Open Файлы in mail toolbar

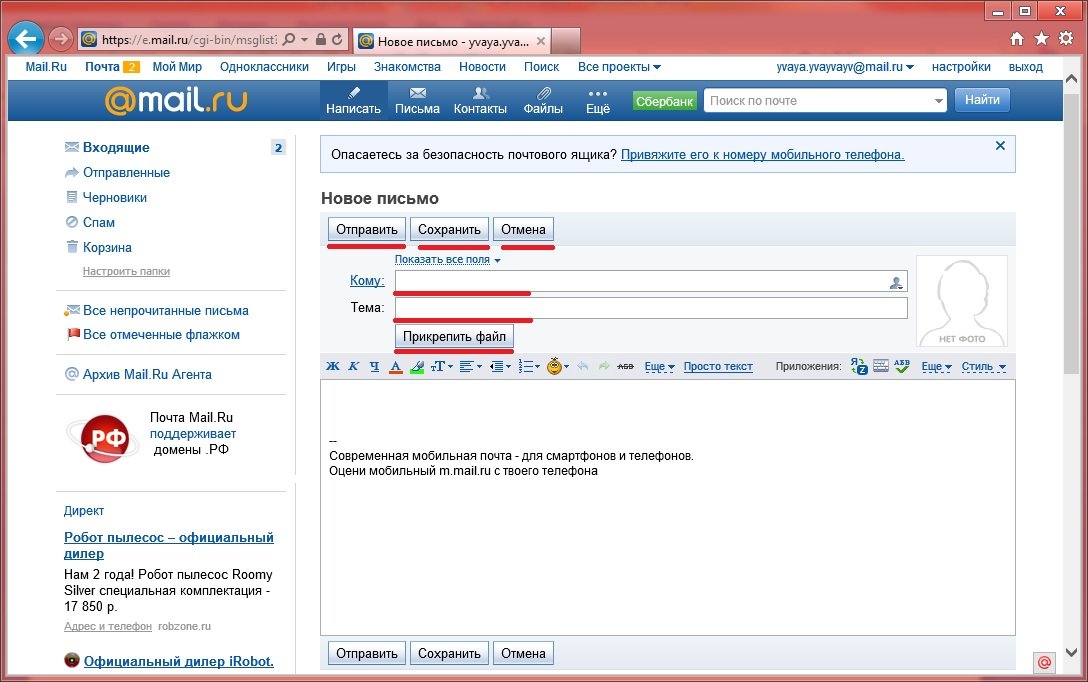[x=543, y=101]
